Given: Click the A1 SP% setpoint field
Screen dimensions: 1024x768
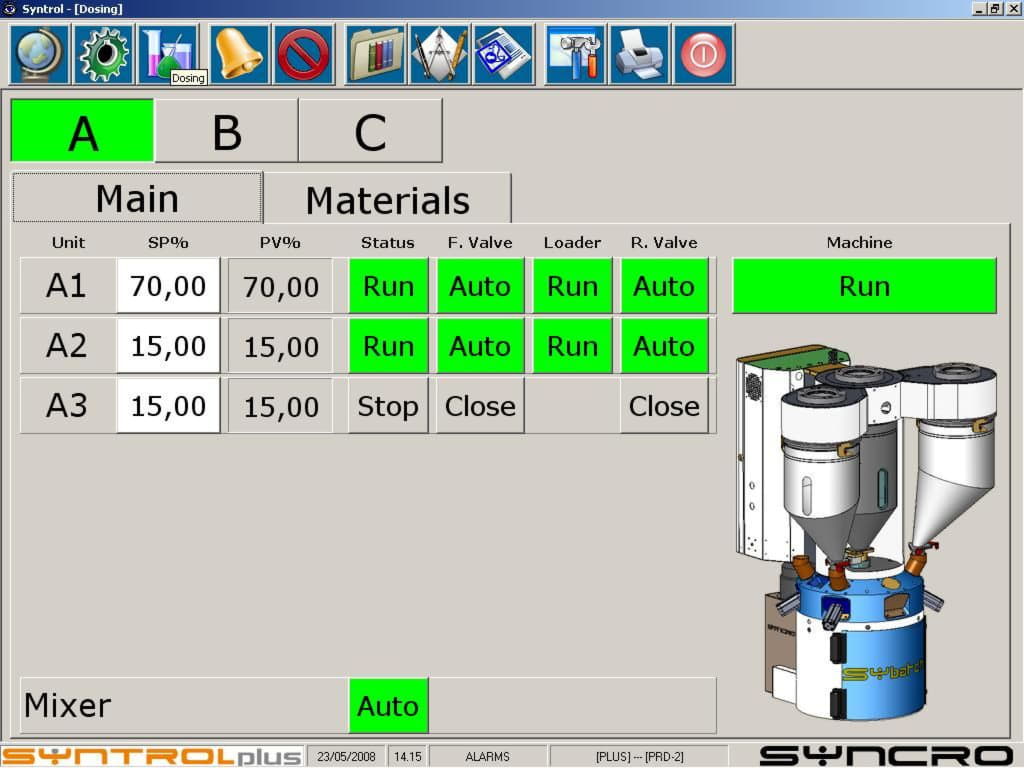Looking at the screenshot, I should [168, 286].
